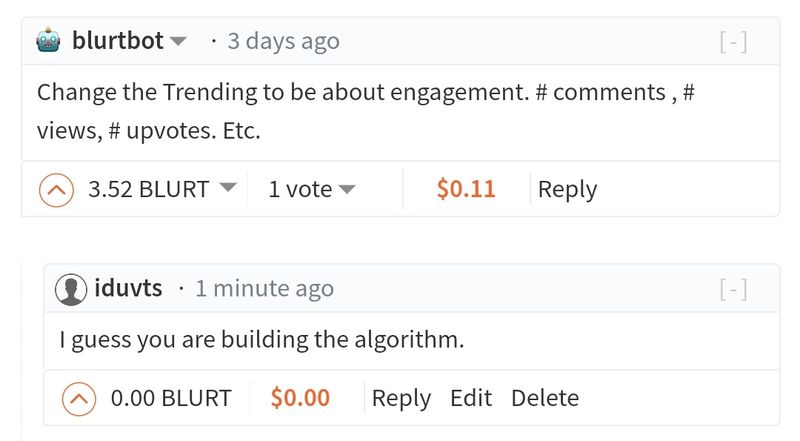Click the iduvts profile avatar icon

coord(71,289)
